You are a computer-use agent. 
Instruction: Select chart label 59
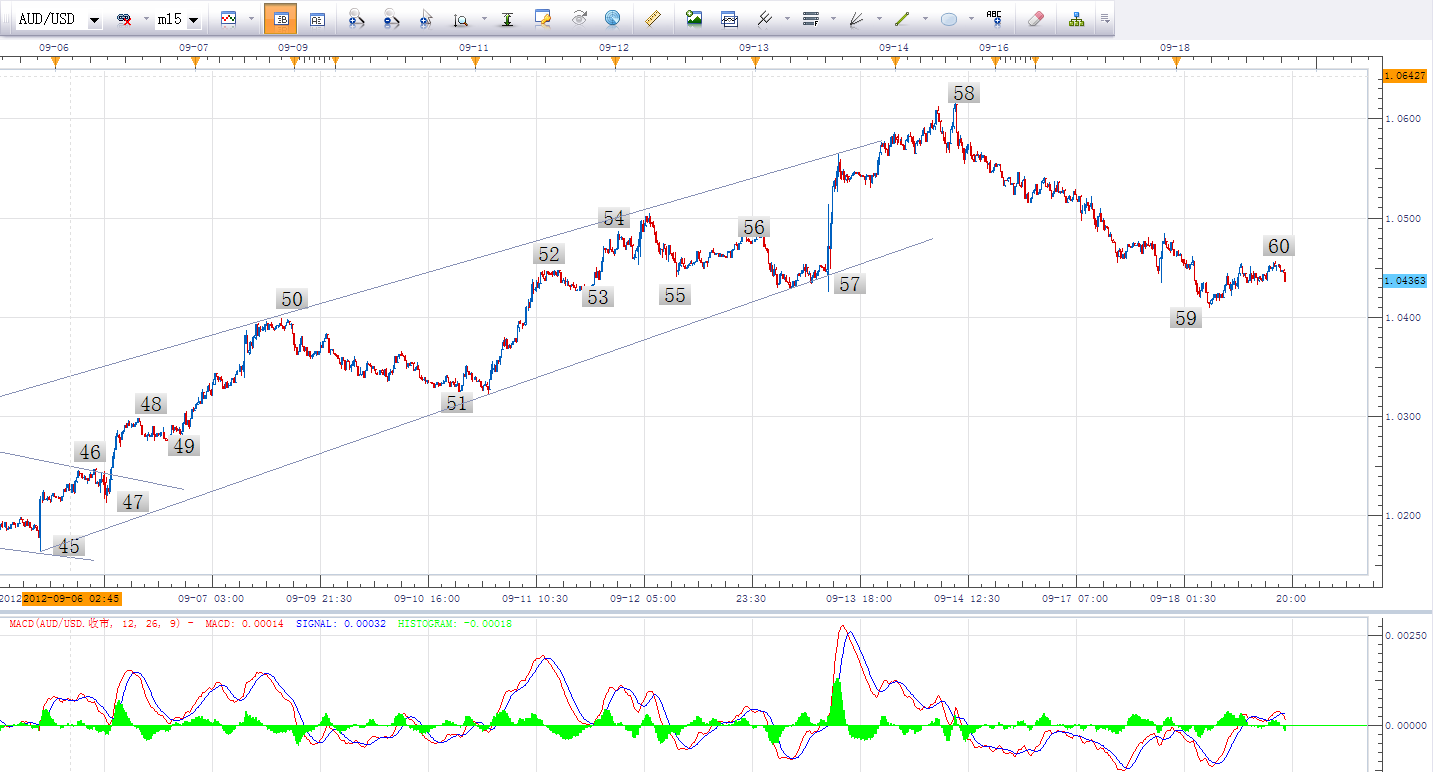[x=1186, y=319]
